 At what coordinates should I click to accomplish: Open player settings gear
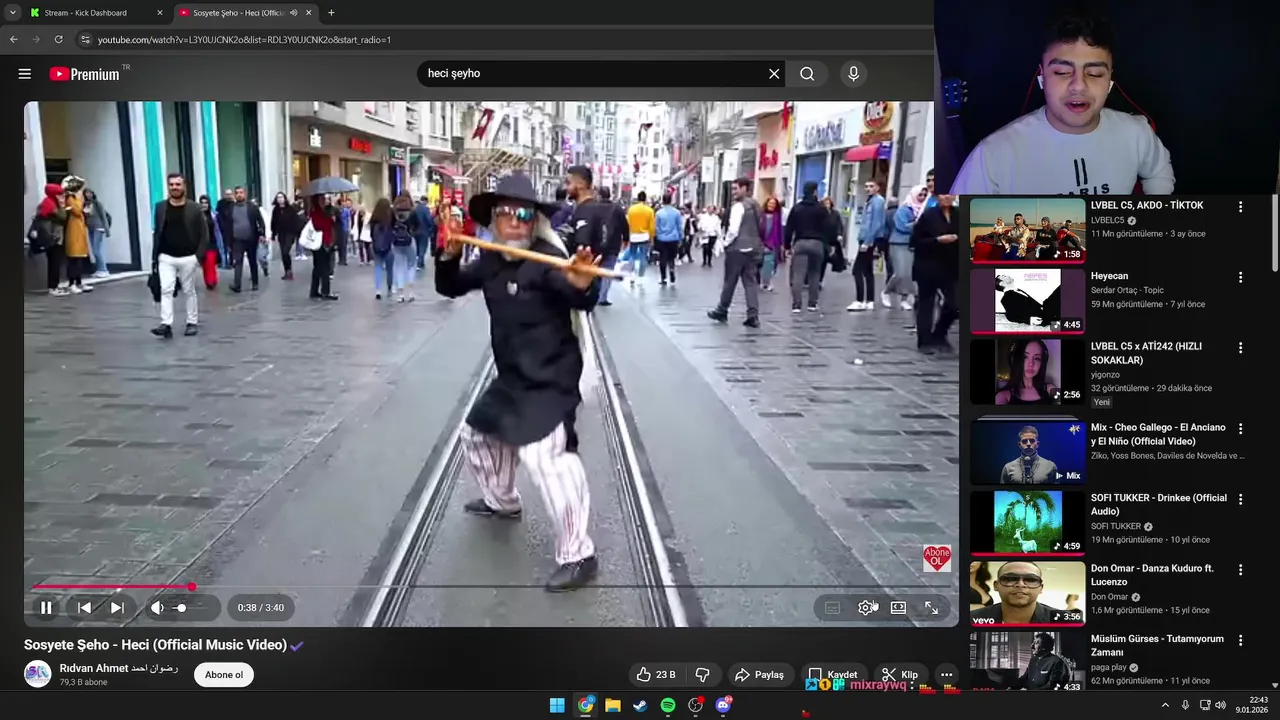[x=865, y=607]
